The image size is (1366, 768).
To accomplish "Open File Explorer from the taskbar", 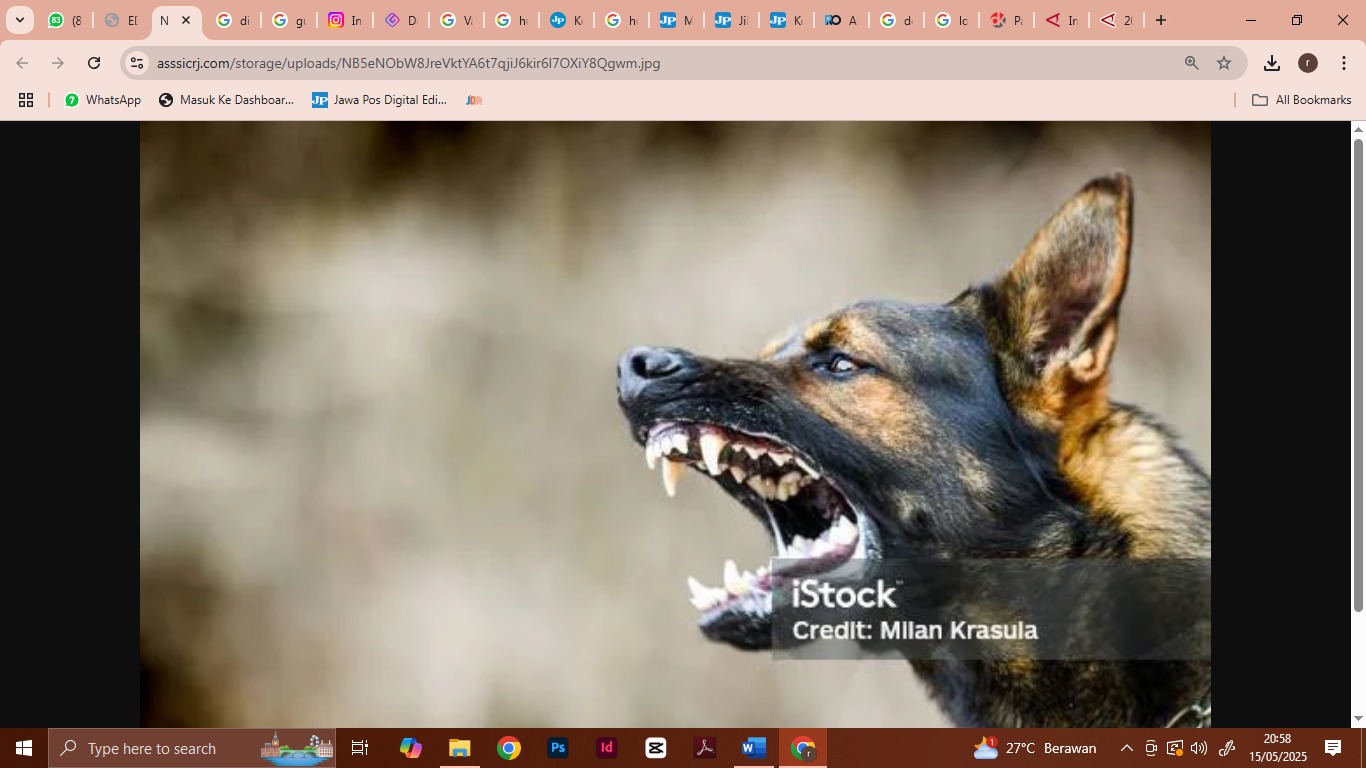I will pyautogui.click(x=459, y=748).
